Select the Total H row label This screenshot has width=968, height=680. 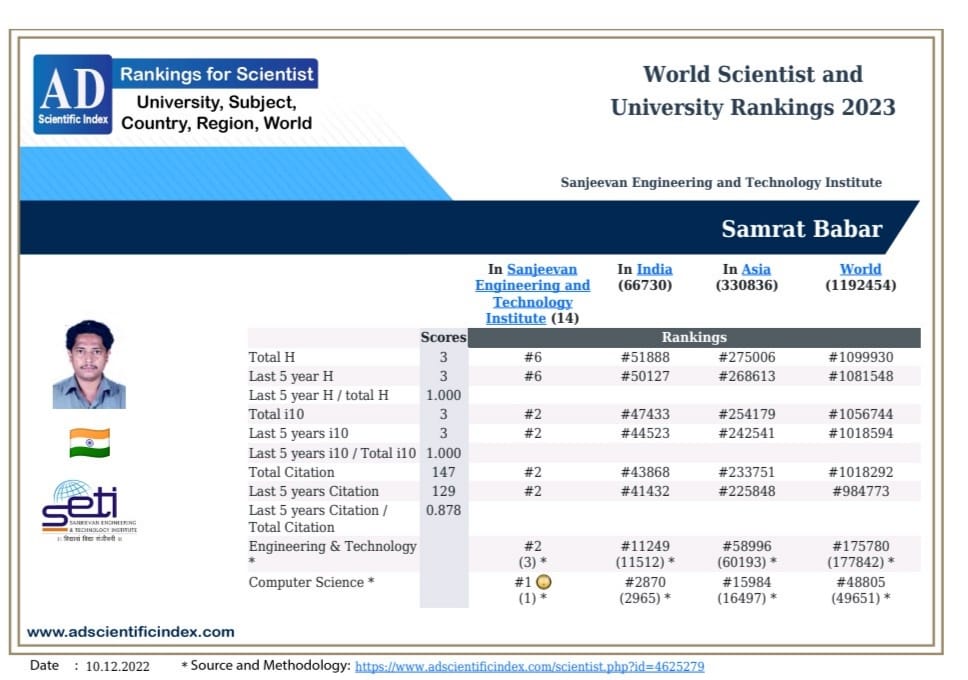[x=272, y=357]
